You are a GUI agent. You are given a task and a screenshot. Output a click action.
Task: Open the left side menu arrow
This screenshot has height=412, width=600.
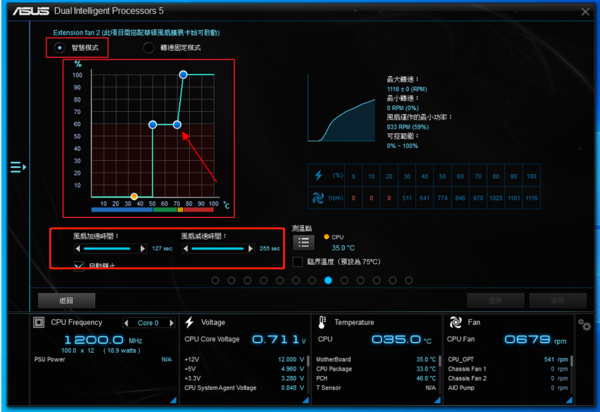16,166
